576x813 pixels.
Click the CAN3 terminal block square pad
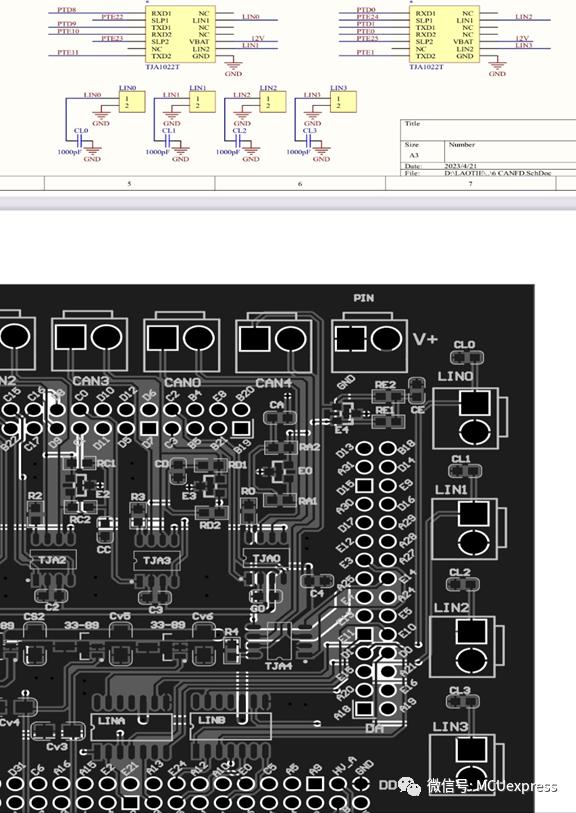click(x=71, y=338)
